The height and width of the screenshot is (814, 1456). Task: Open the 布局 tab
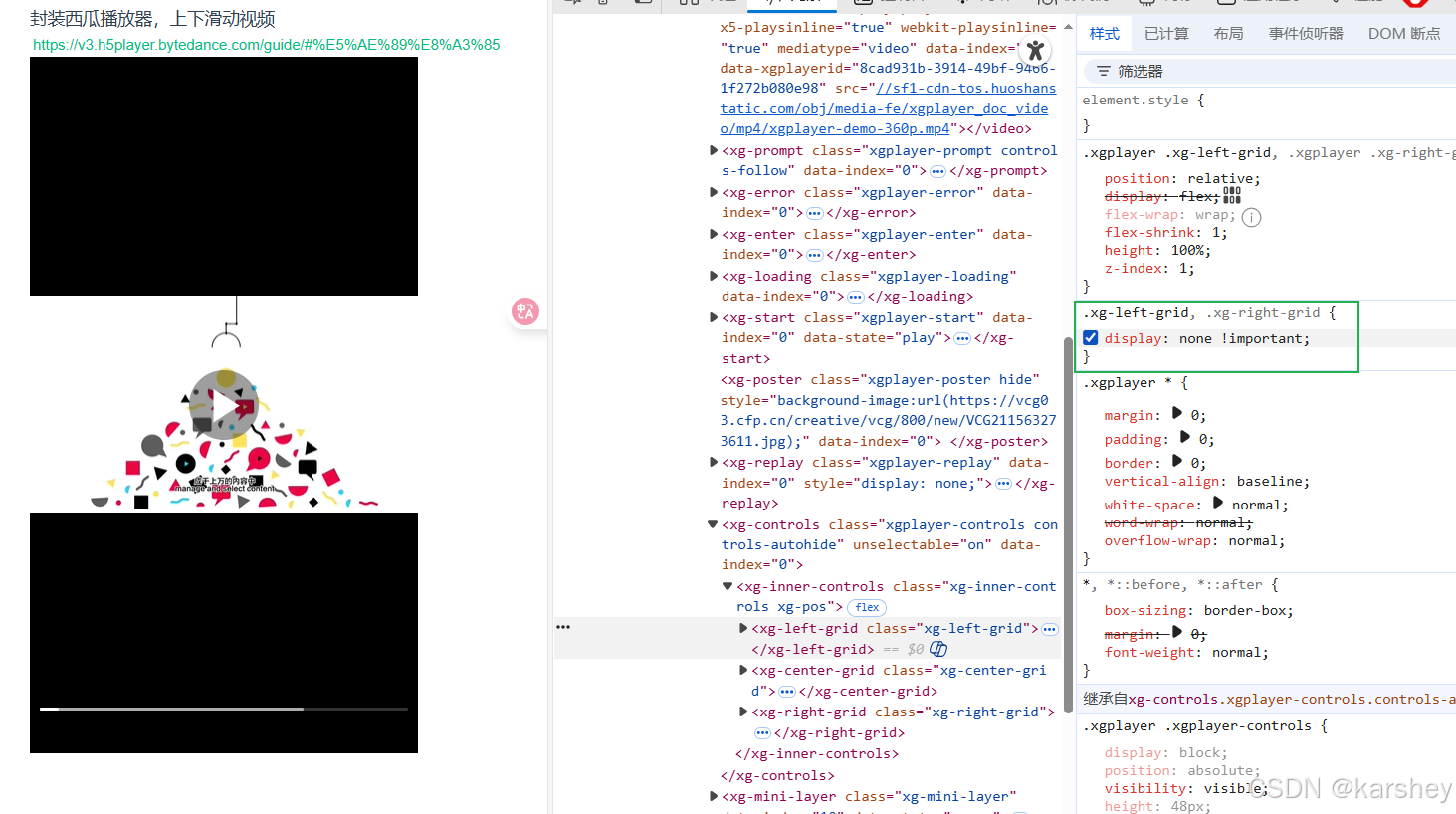pyautogui.click(x=1228, y=34)
